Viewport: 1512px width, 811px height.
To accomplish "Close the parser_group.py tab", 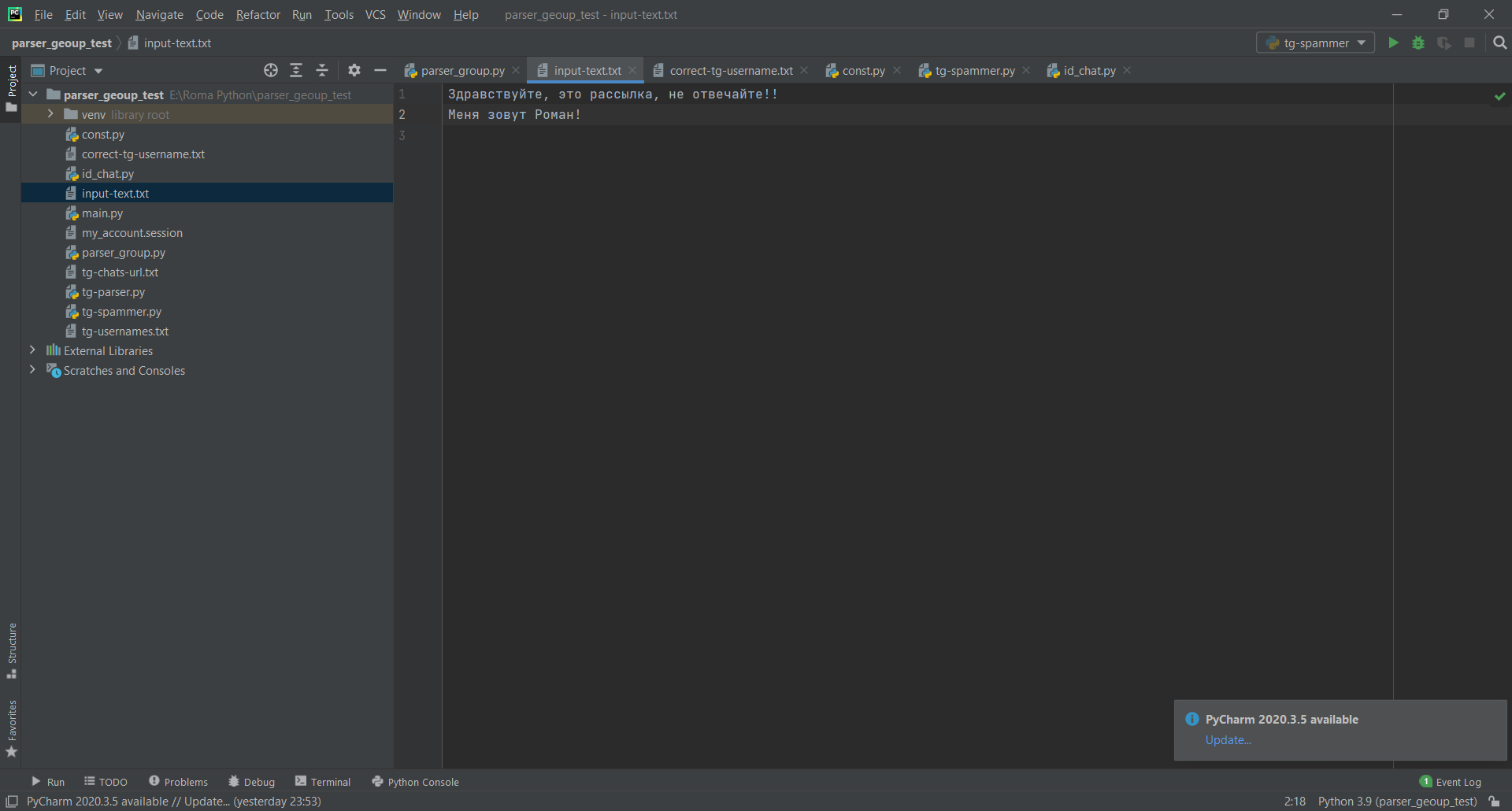I will (516, 70).
